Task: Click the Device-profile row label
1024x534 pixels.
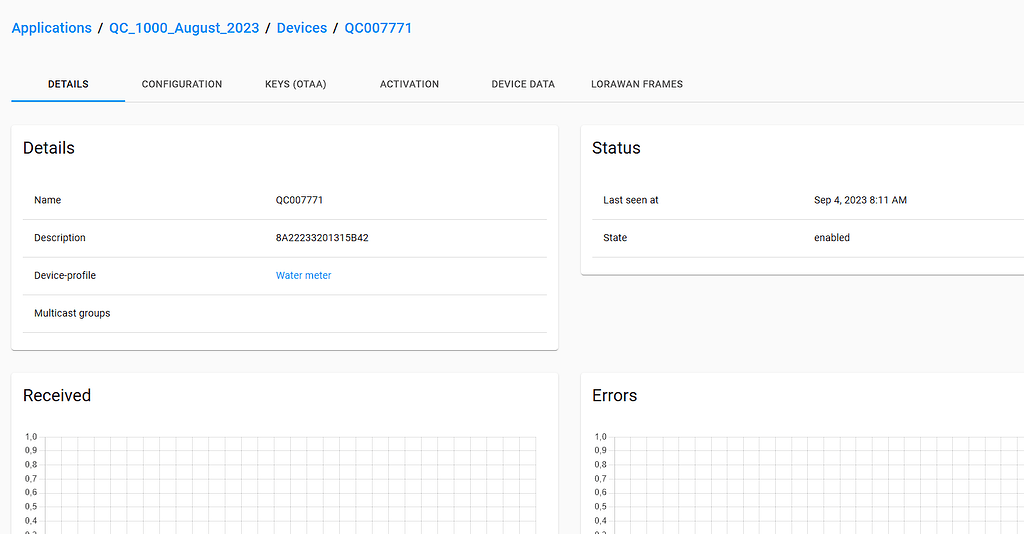Action: pyautogui.click(x=65, y=275)
